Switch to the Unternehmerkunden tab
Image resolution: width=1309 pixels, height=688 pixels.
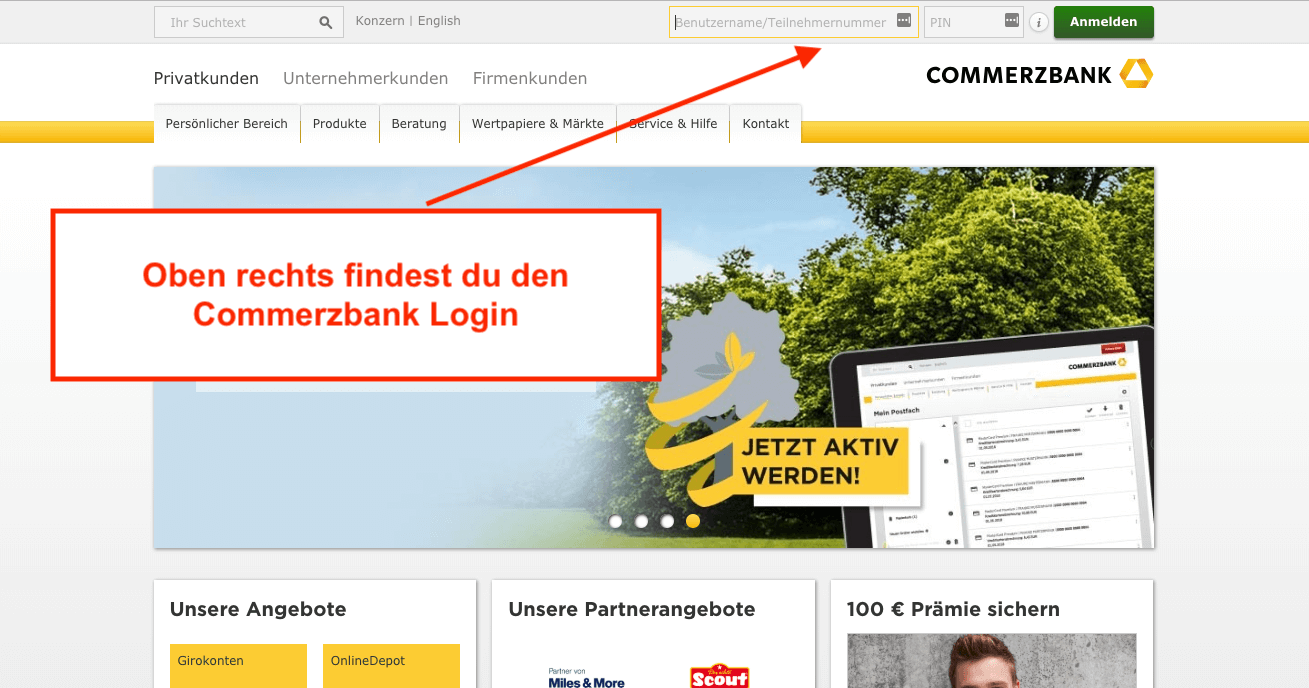pyautogui.click(x=365, y=78)
